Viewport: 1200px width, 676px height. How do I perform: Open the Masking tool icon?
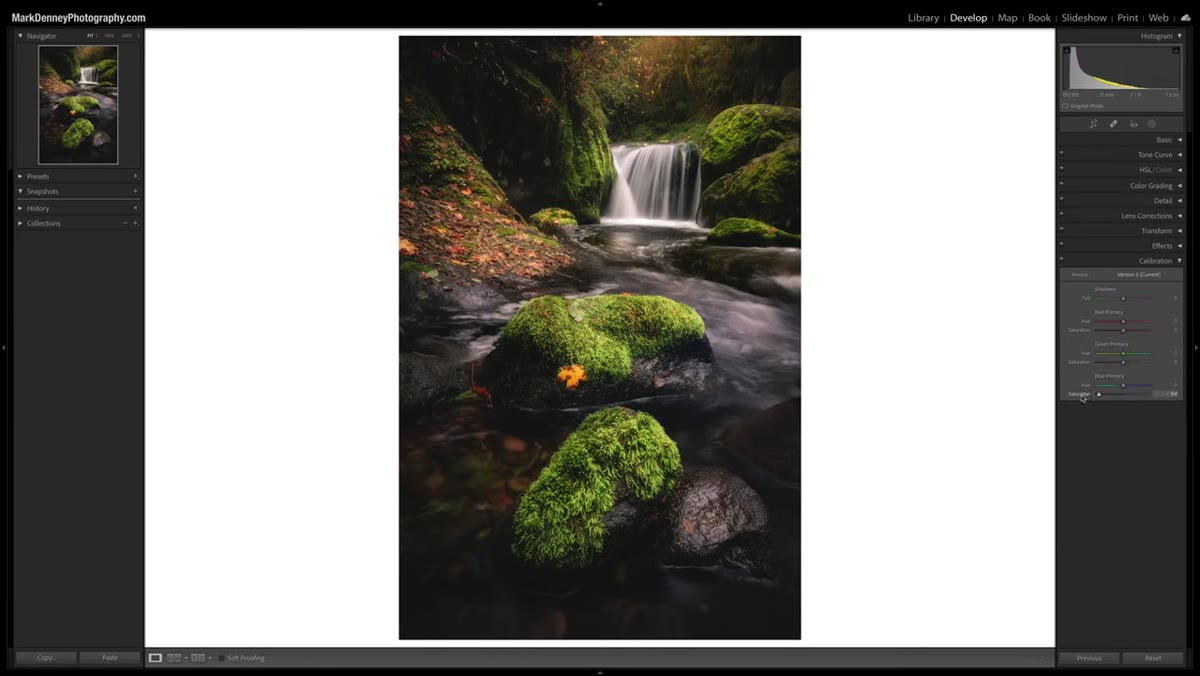tap(1152, 124)
